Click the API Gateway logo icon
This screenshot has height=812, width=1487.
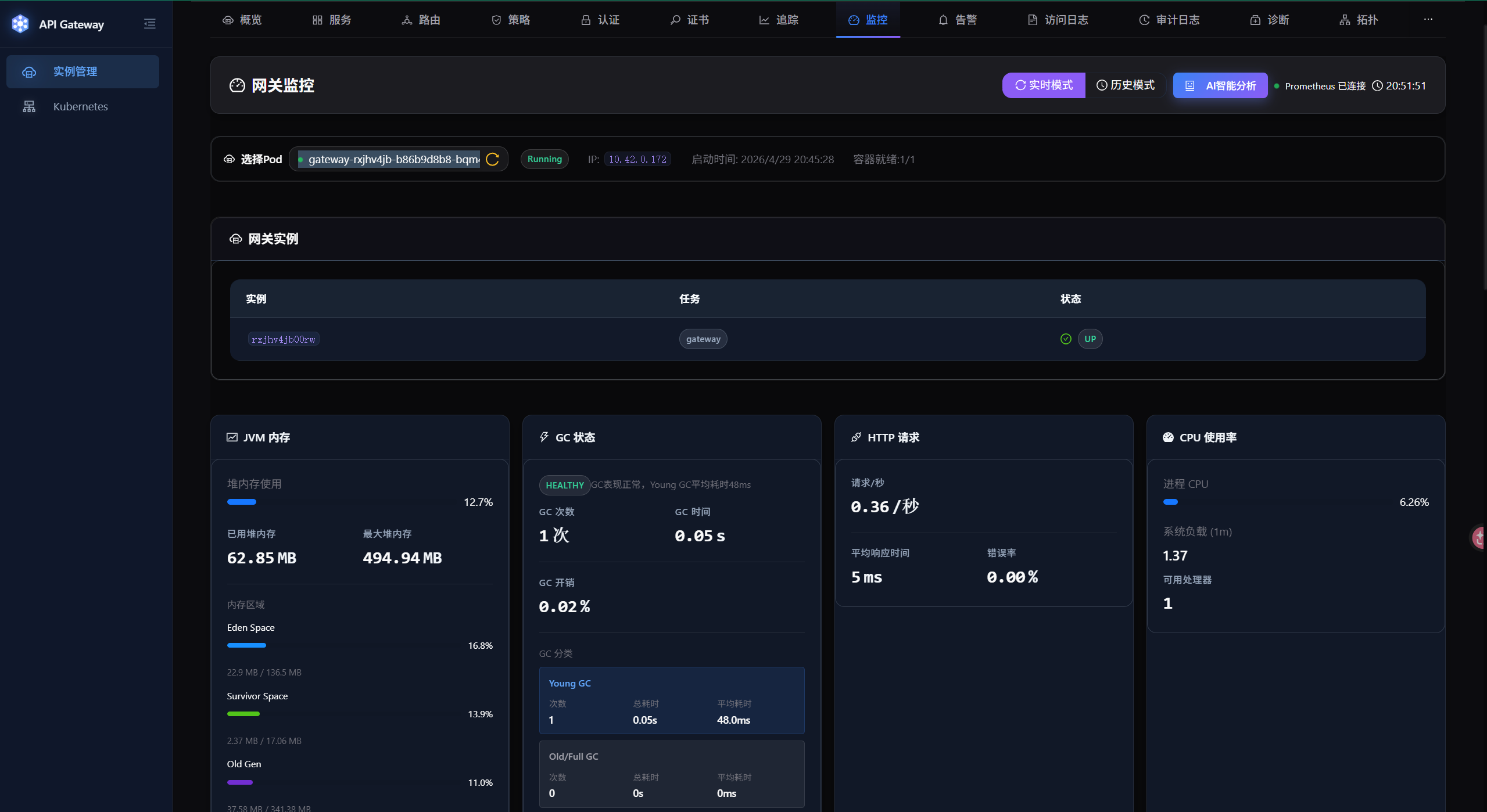coord(20,24)
